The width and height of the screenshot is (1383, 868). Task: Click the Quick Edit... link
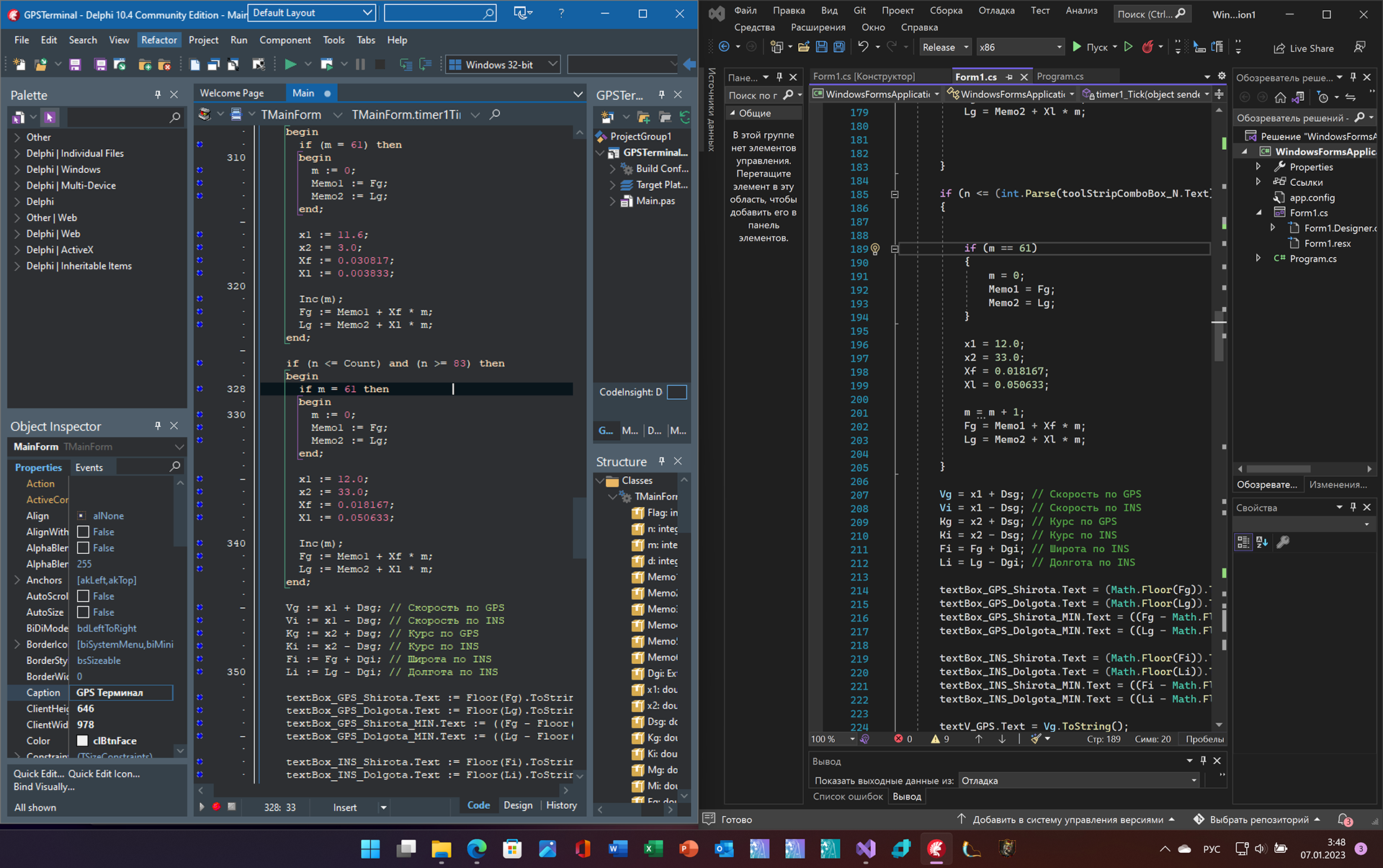click(40, 774)
